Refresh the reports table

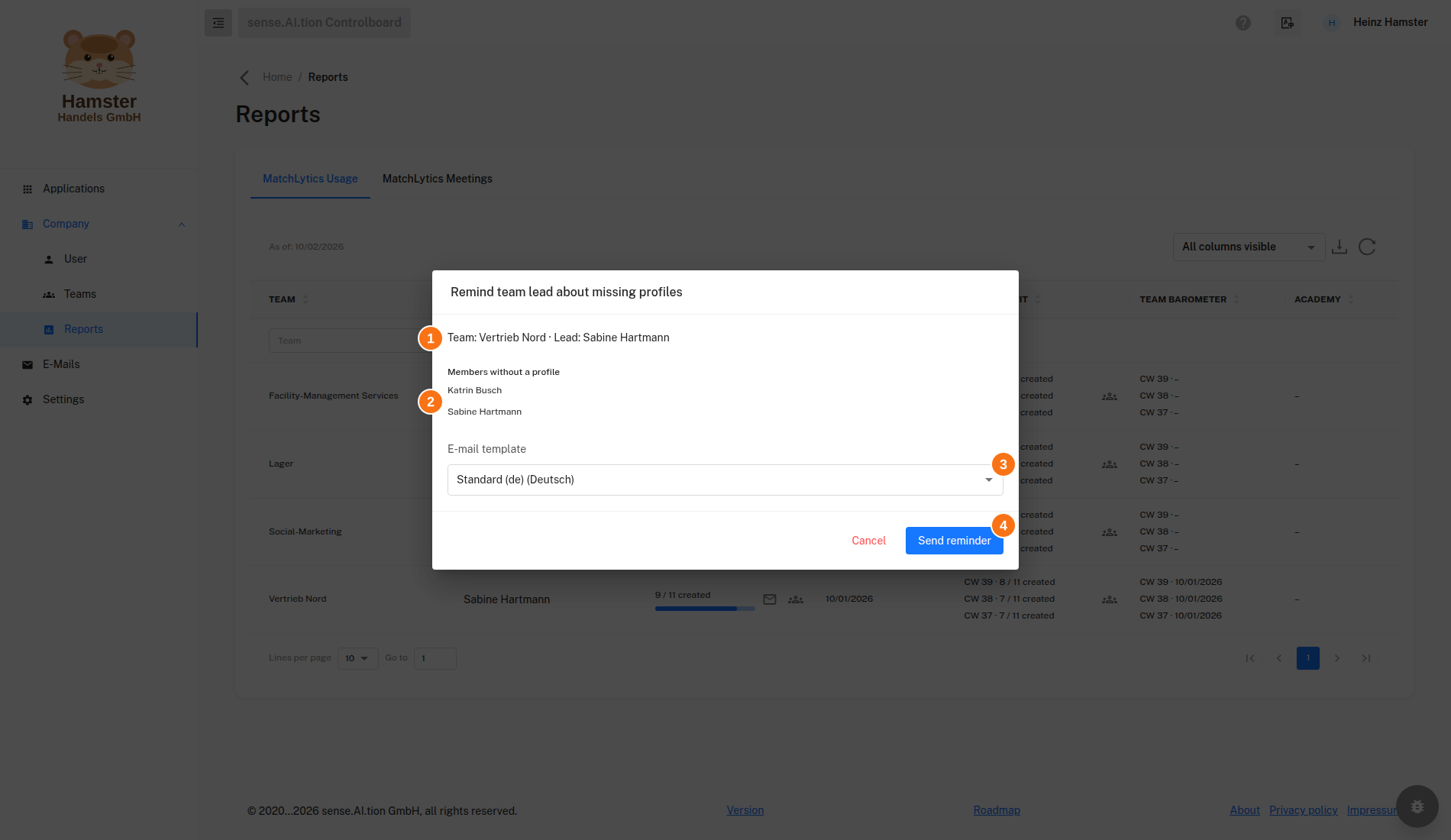1367,247
